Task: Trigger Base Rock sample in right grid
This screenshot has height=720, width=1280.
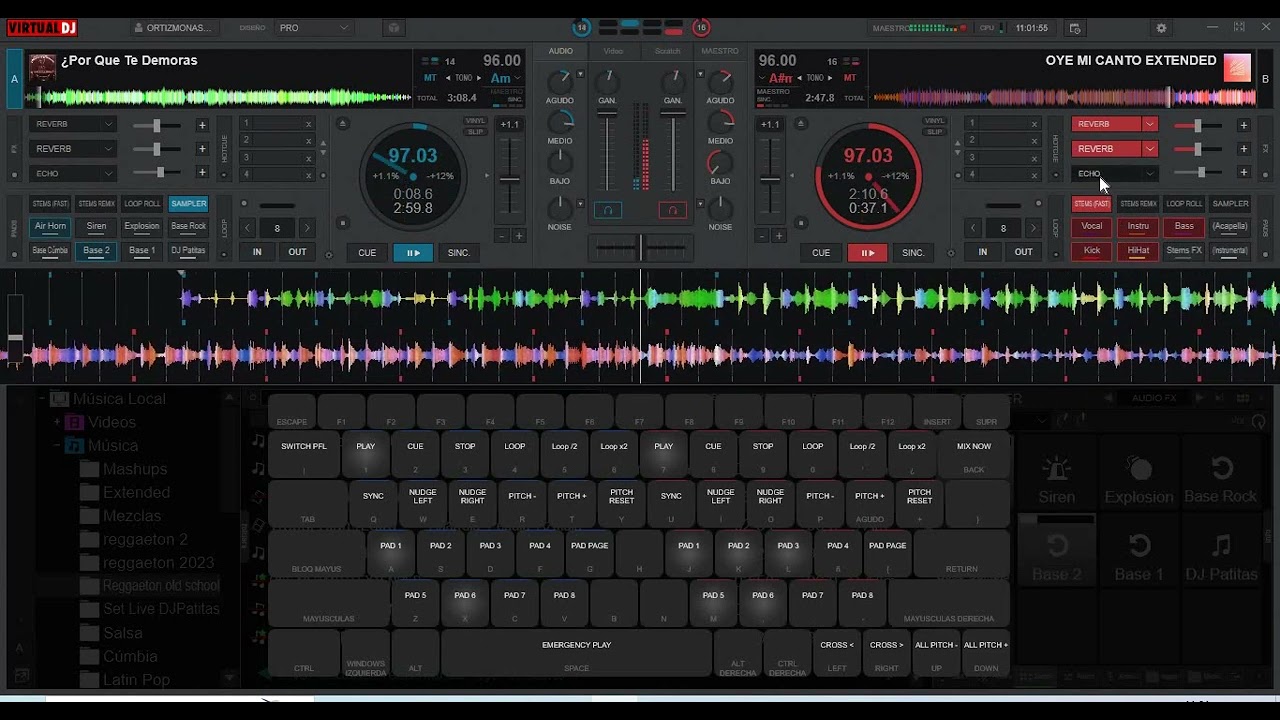Action: (x=1220, y=480)
